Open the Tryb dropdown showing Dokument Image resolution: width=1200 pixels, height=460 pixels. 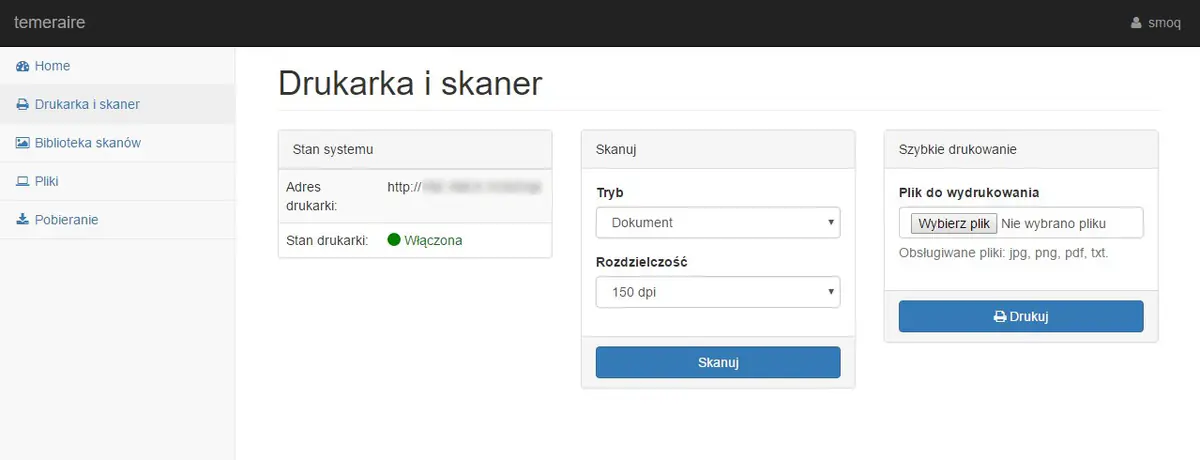click(x=718, y=222)
